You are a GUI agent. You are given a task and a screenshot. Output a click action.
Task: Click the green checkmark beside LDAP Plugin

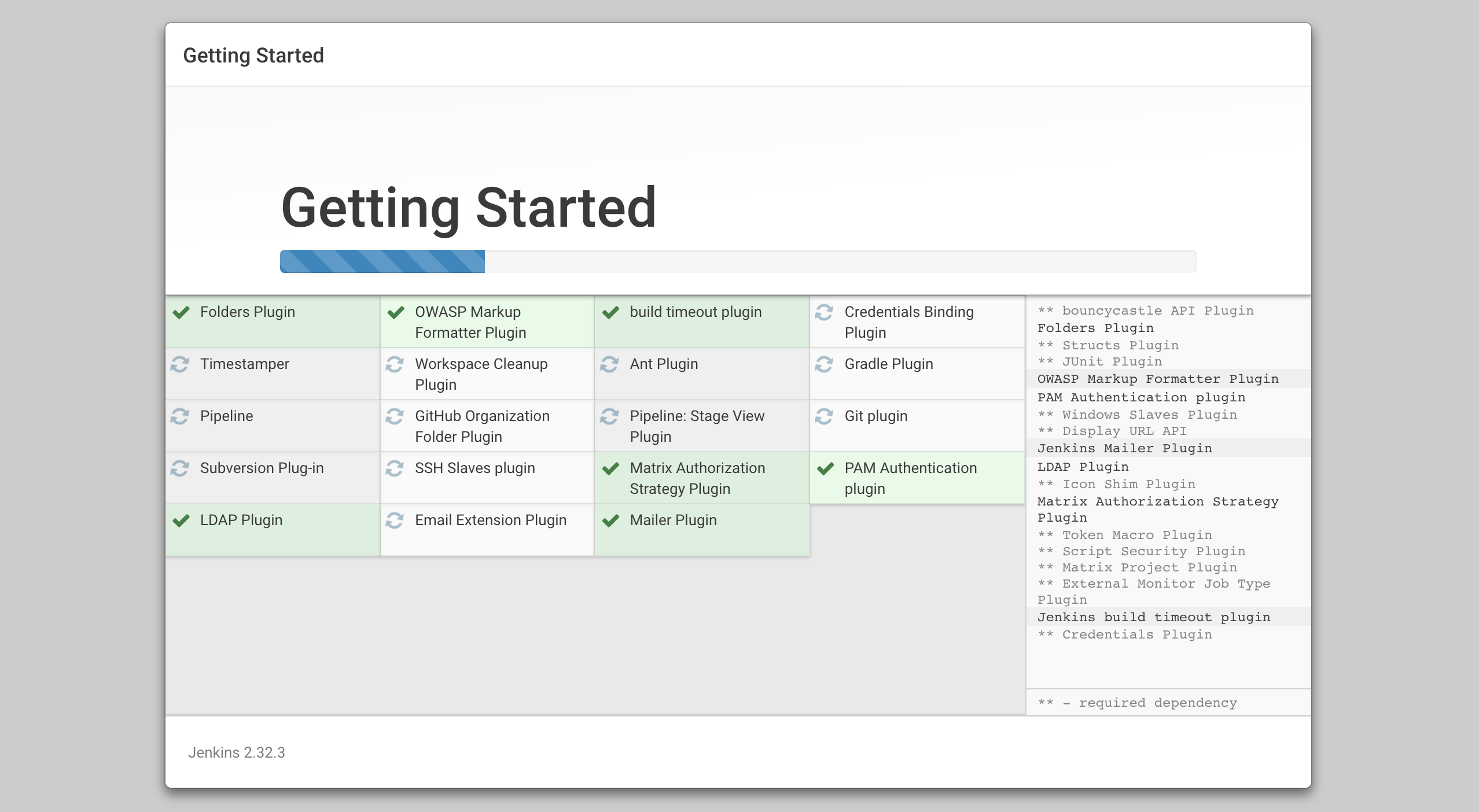click(x=181, y=521)
